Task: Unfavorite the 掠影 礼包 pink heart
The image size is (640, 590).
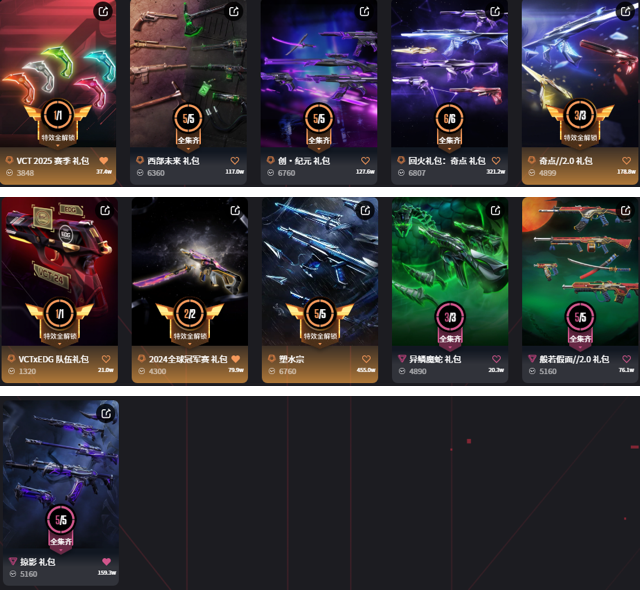Action: pos(107,561)
